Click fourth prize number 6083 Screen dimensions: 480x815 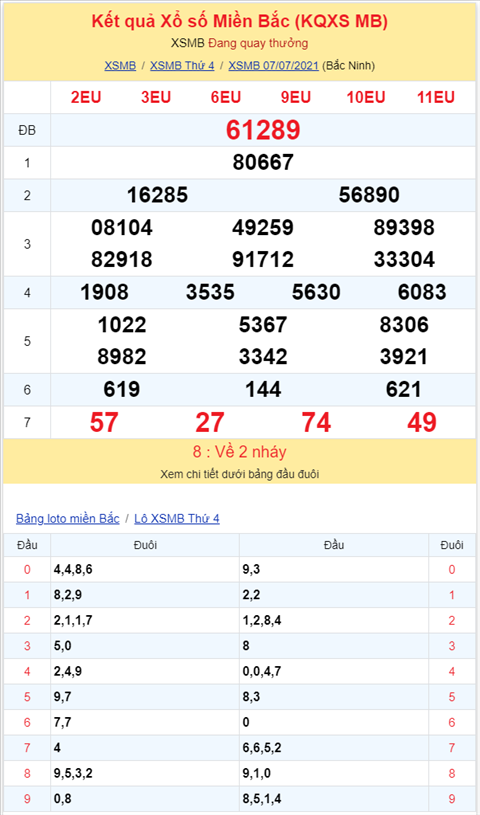point(422,292)
